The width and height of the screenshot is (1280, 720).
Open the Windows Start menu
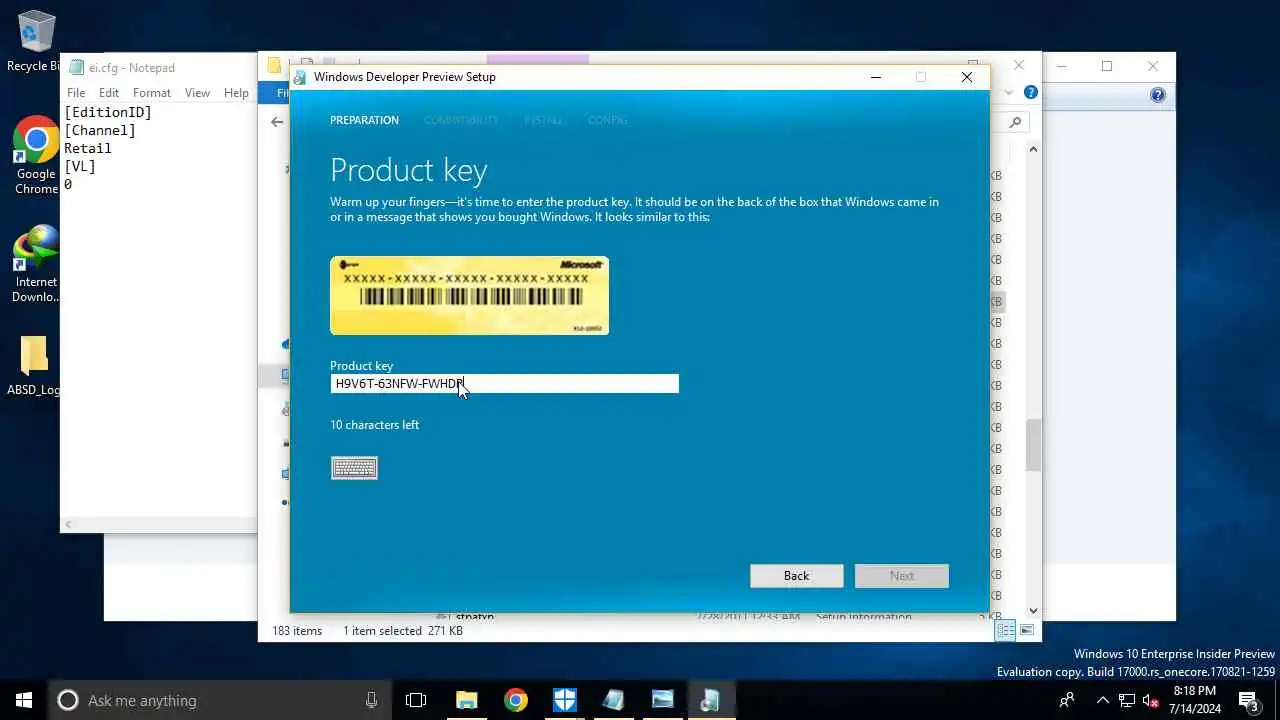pyautogui.click(x=24, y=700)
